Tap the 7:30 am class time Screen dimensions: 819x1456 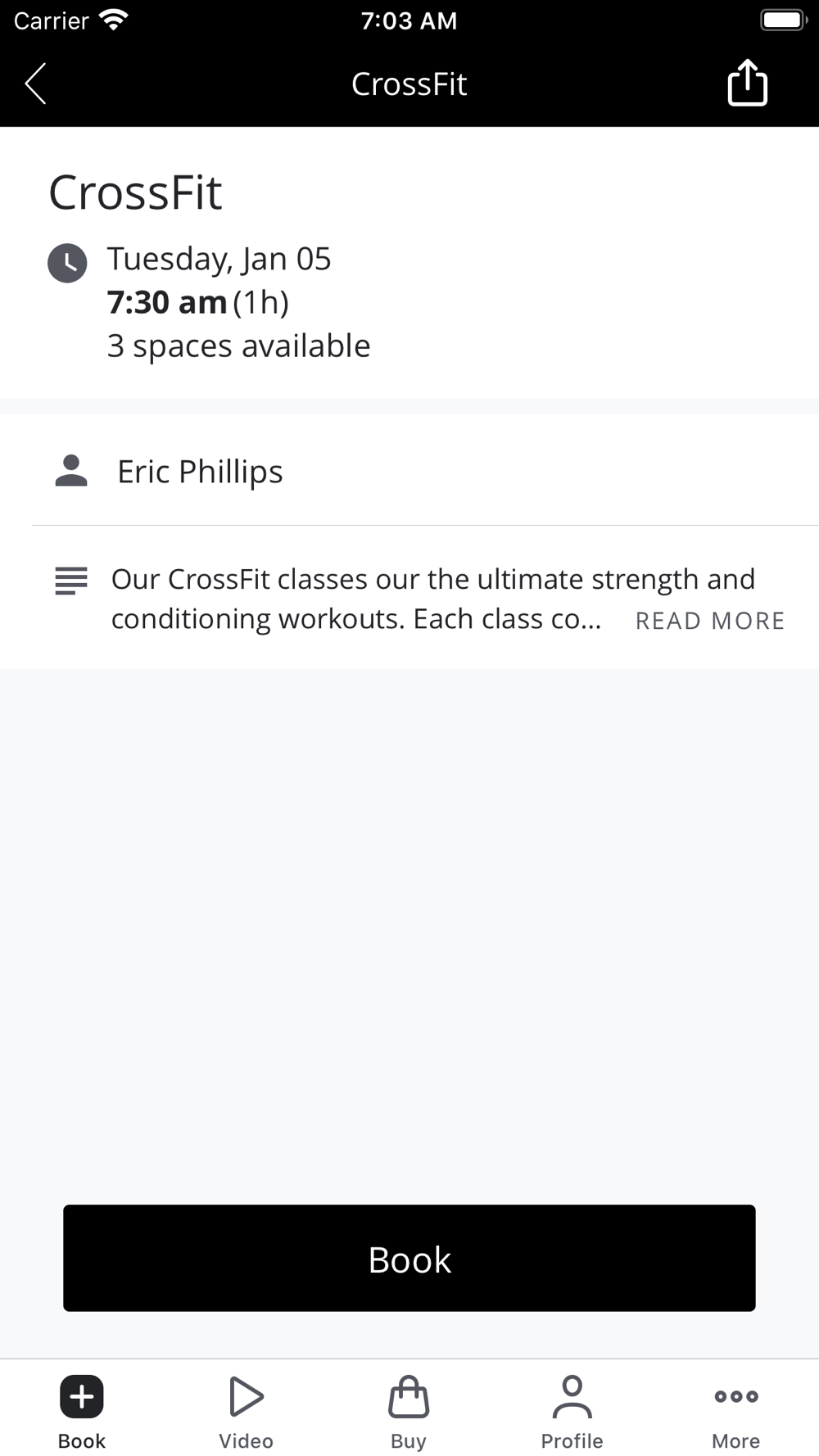tap(167, 302)
